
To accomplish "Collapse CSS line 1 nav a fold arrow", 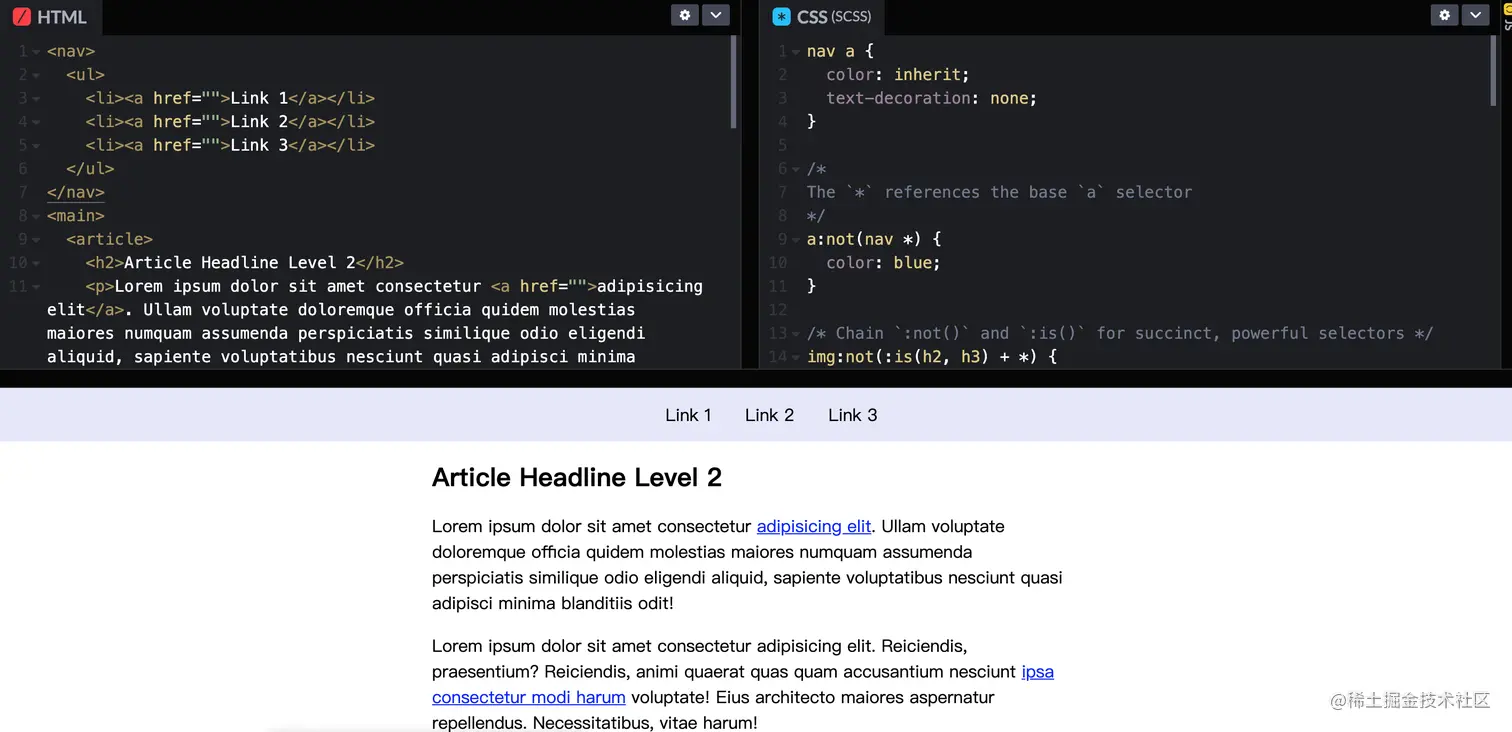I will point(796,52).
